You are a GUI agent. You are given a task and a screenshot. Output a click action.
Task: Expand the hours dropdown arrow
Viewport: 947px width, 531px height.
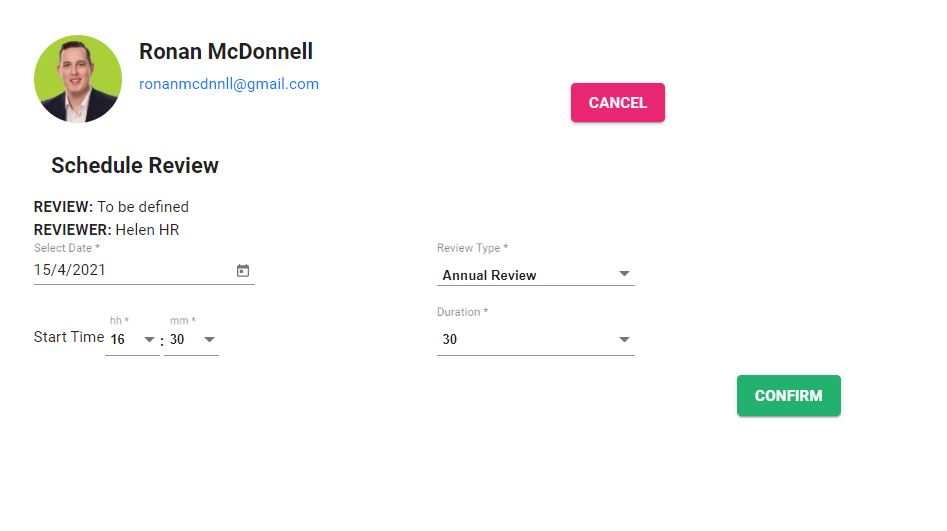pyautogui.click(x=149, y=340)
